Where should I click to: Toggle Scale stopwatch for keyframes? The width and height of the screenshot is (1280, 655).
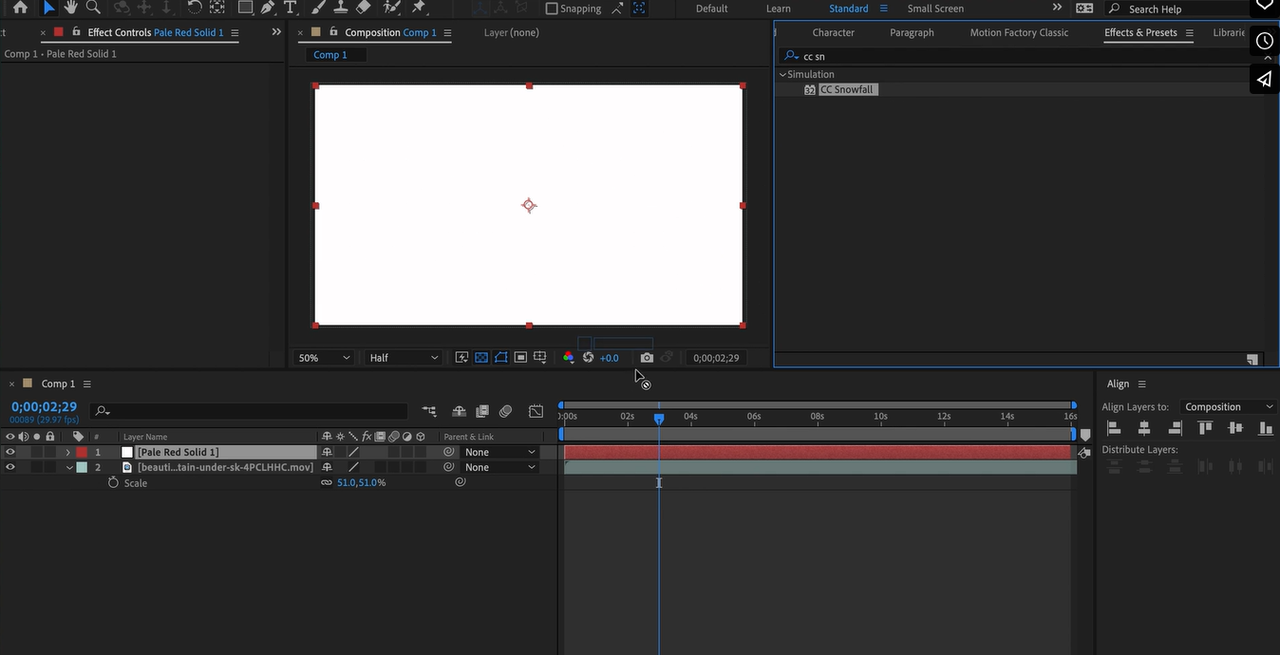113,482
